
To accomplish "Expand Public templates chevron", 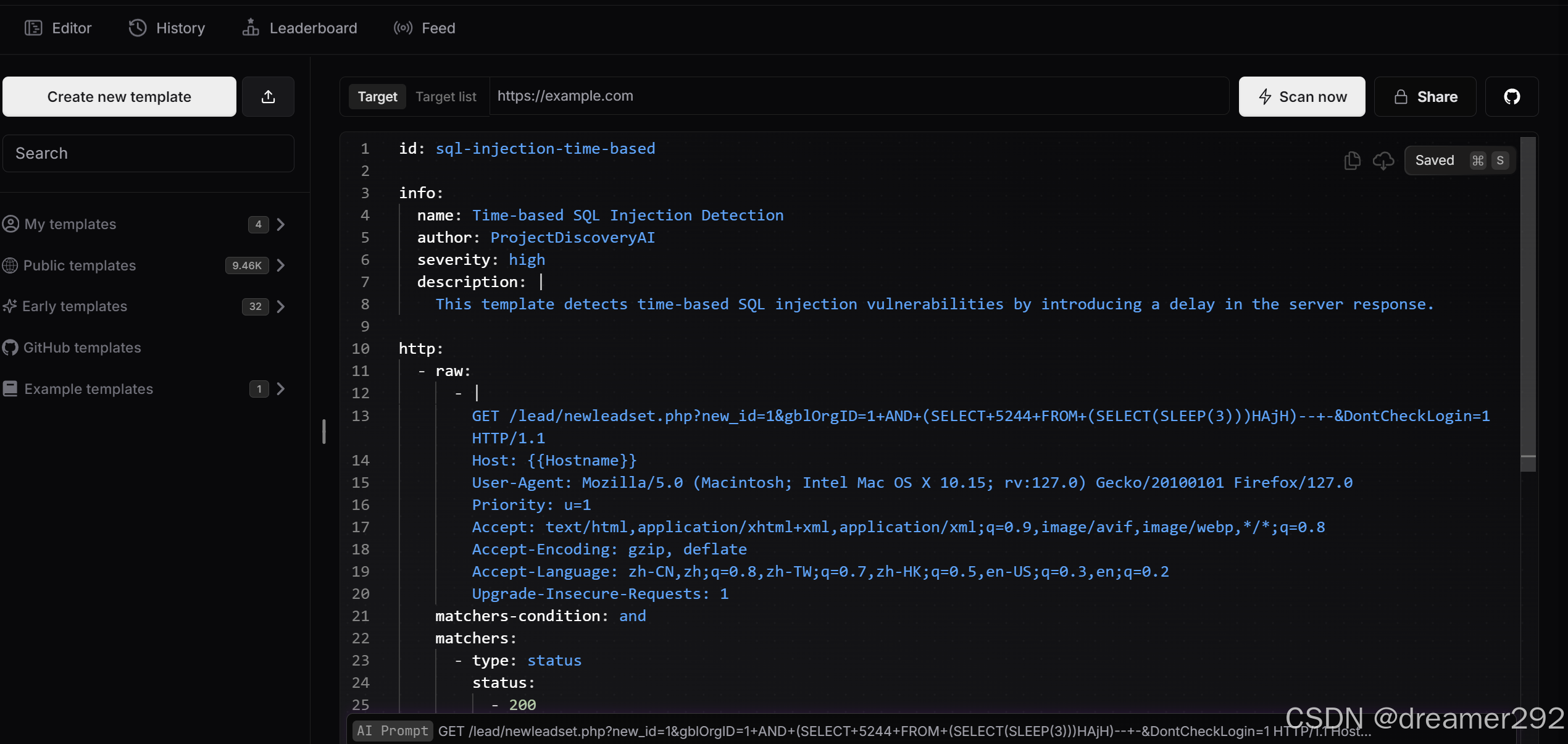I will 281,265.
